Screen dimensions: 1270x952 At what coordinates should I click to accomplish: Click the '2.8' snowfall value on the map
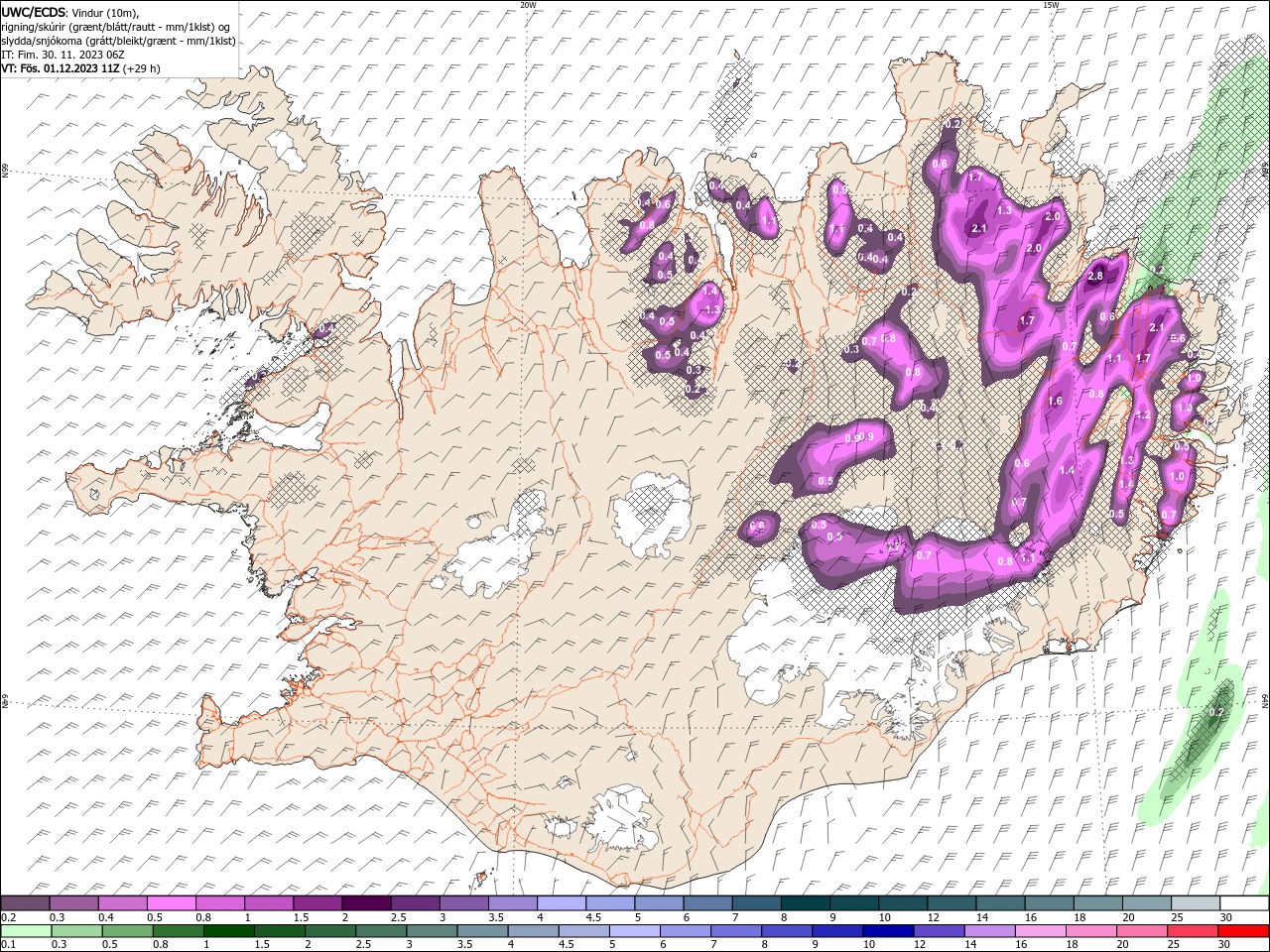coord(1096,276)
